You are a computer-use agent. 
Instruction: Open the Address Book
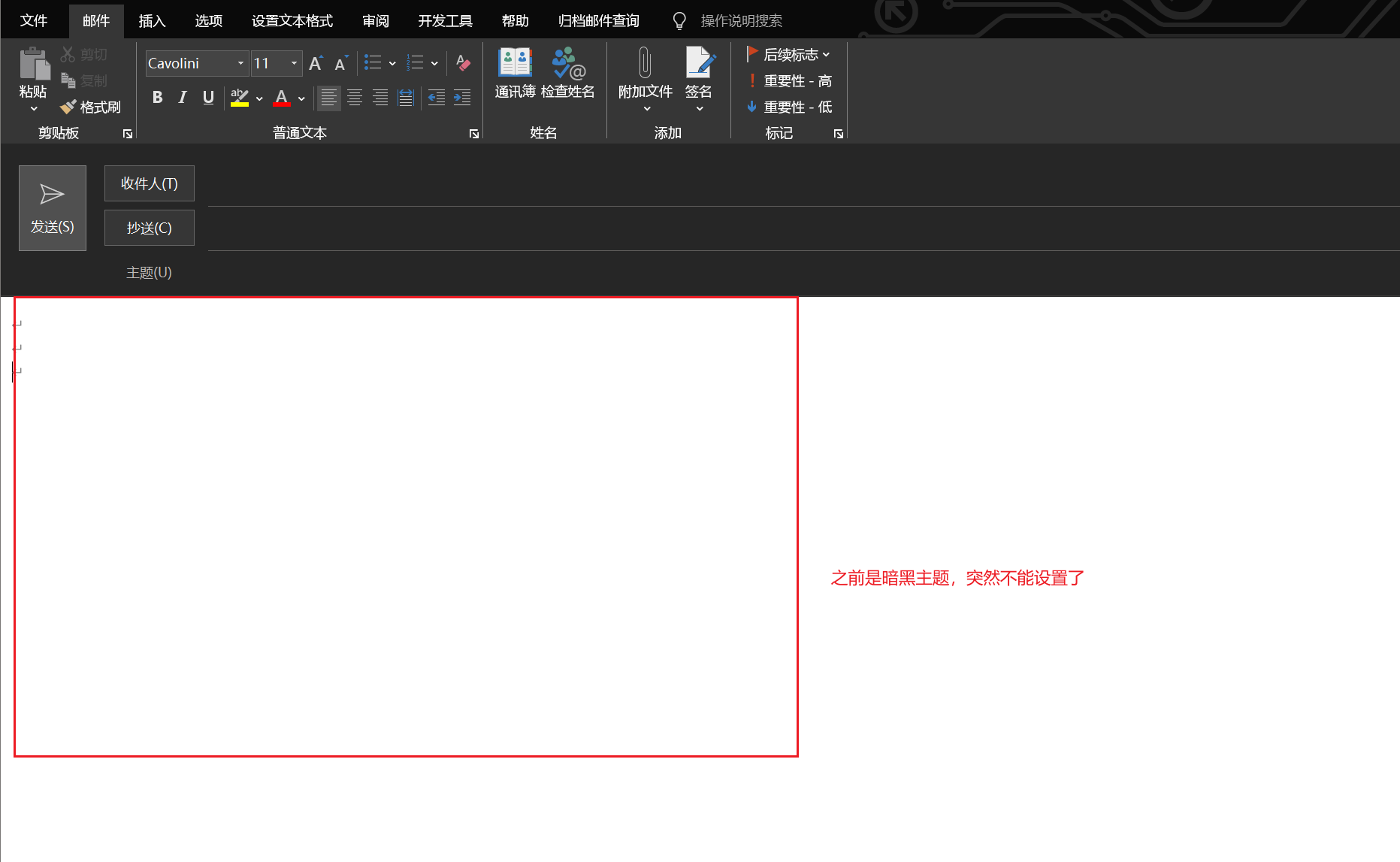point(516,73)
